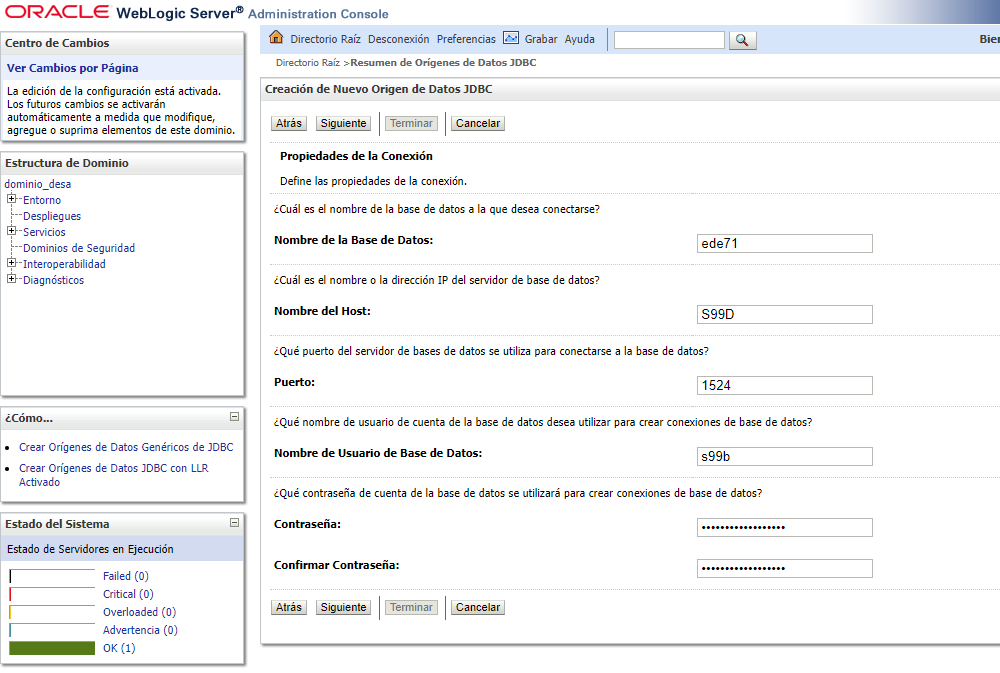Expand the Servicios tree node
This screenshot has height=673, width=1000.
point(11,231)
